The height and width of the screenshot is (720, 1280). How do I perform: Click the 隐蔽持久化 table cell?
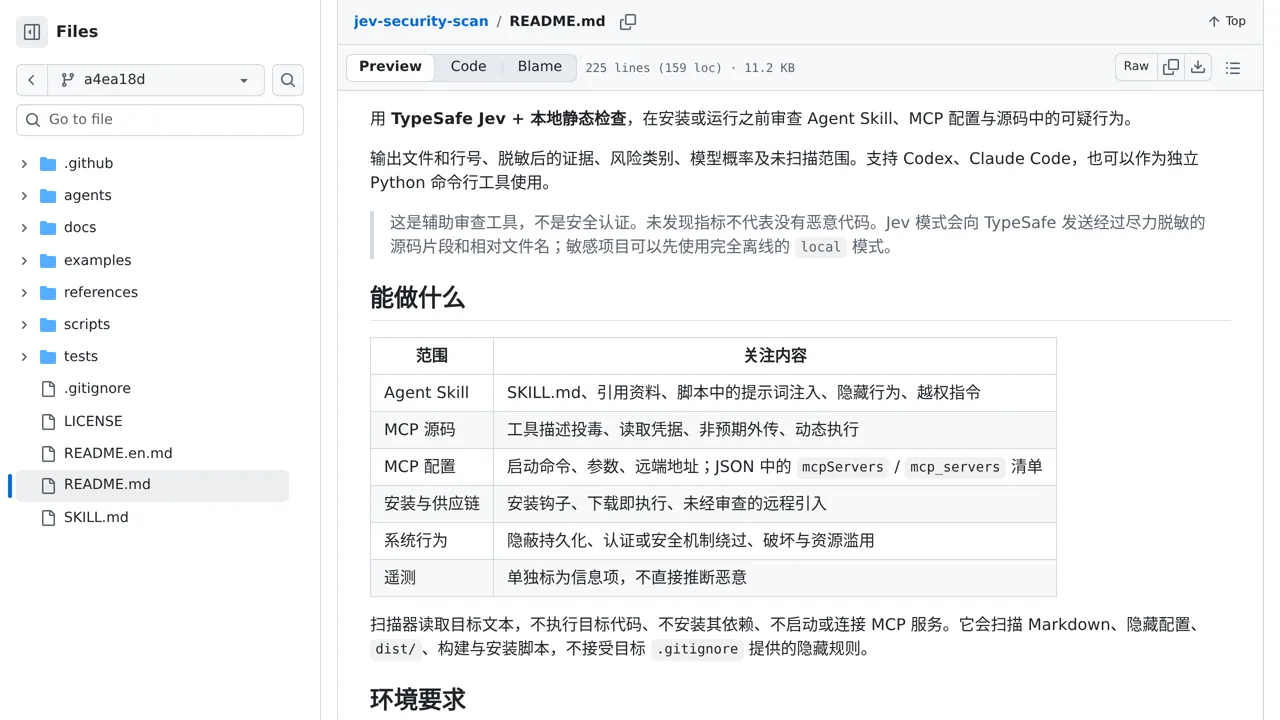(775, 541)
